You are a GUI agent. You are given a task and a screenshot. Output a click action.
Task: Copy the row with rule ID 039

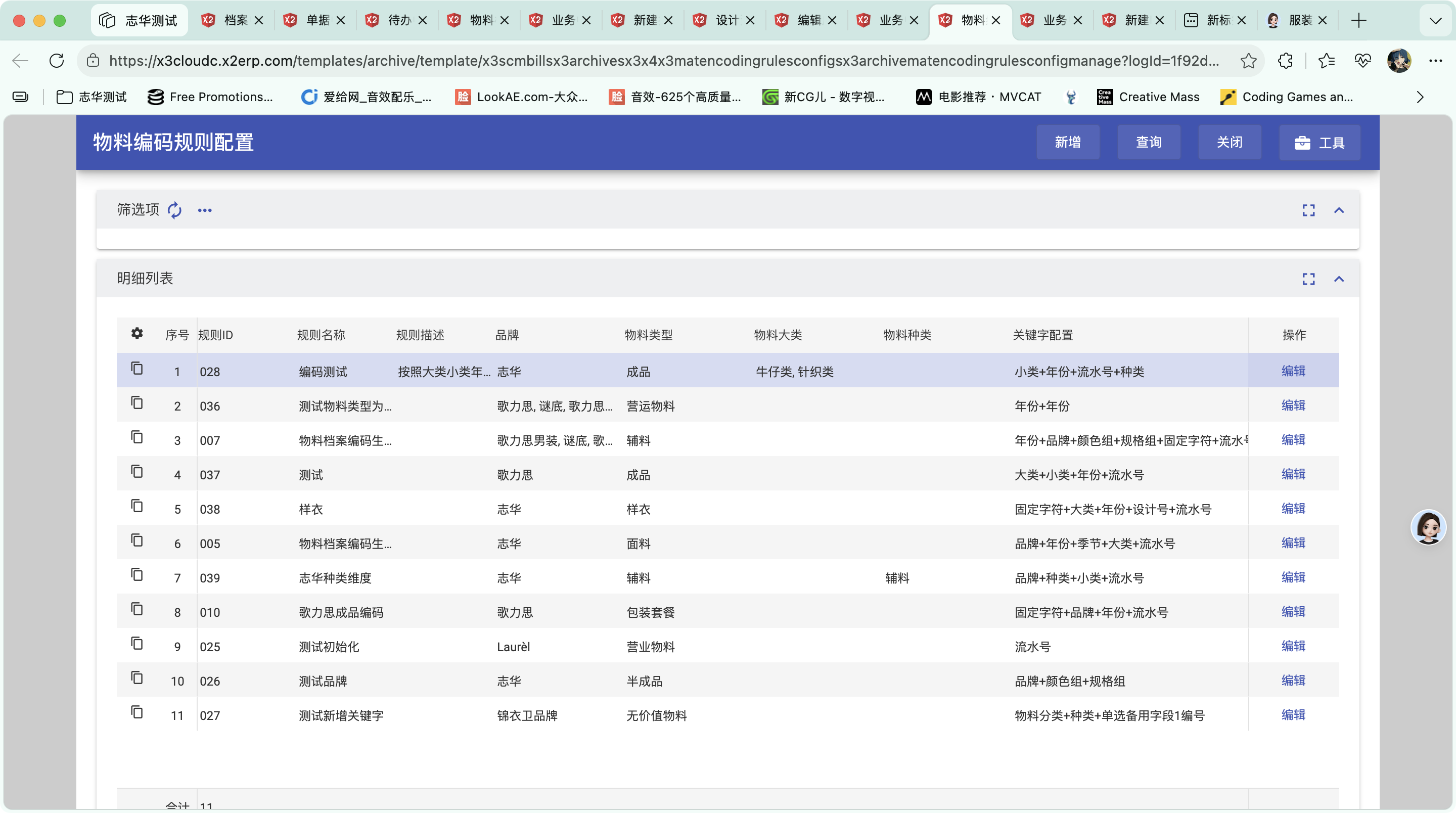(137, 575)
